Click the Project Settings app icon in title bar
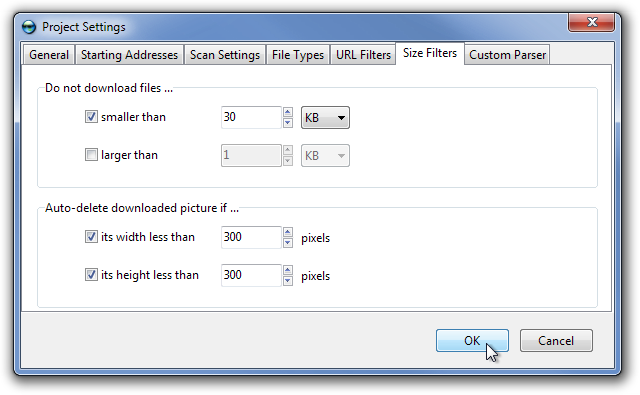640x395 pixels. [29, 27]
